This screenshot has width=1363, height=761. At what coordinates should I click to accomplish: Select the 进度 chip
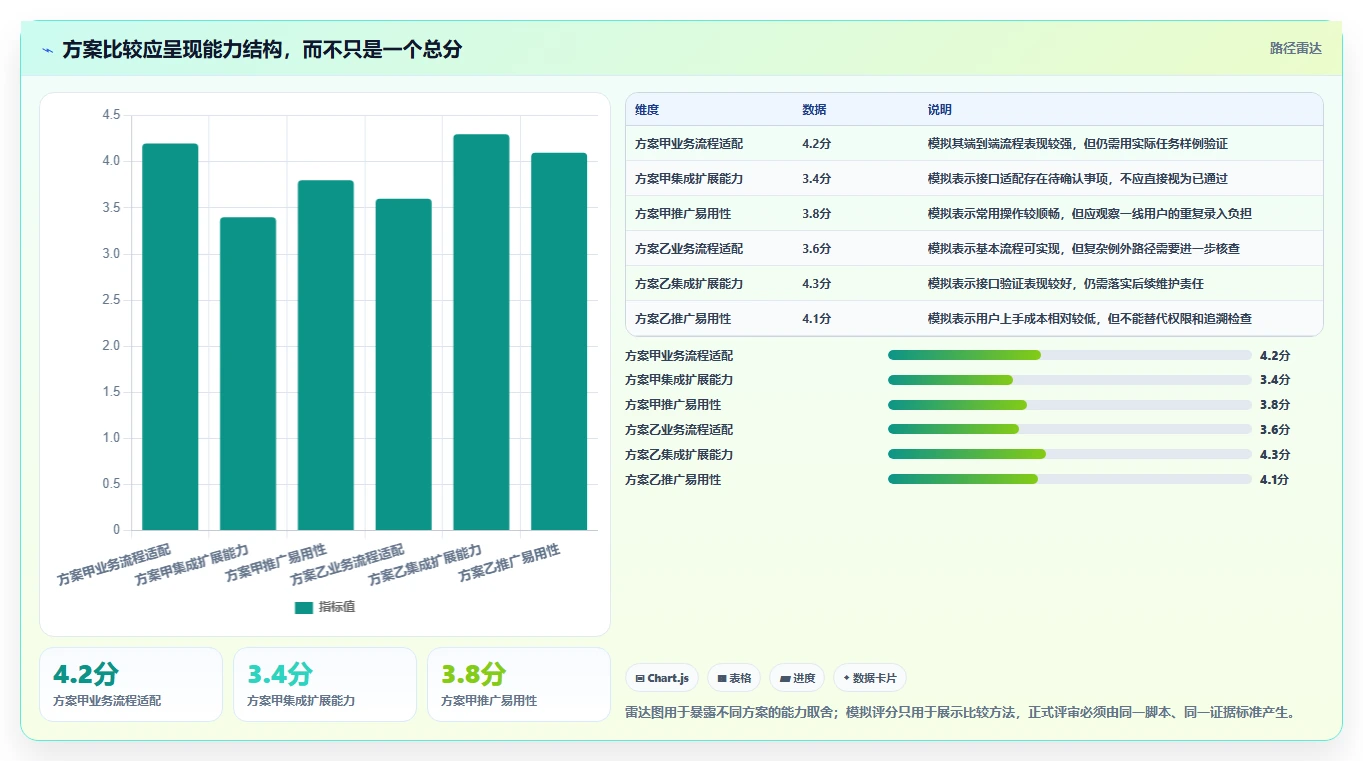pos(797,678)
